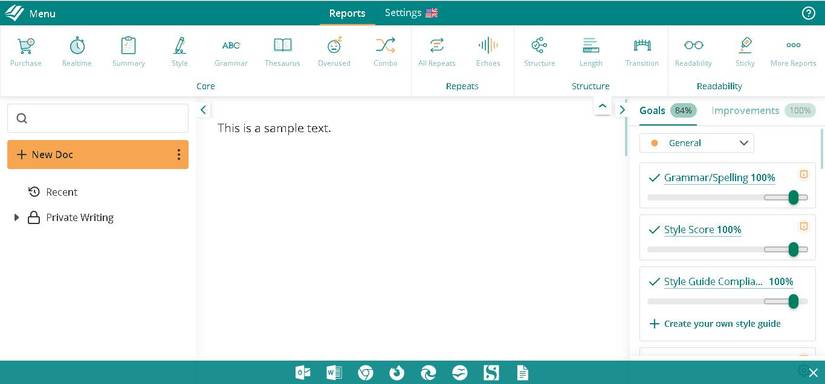Select the Goals tab
Viewport: 825px width, 384px height.
668,111
